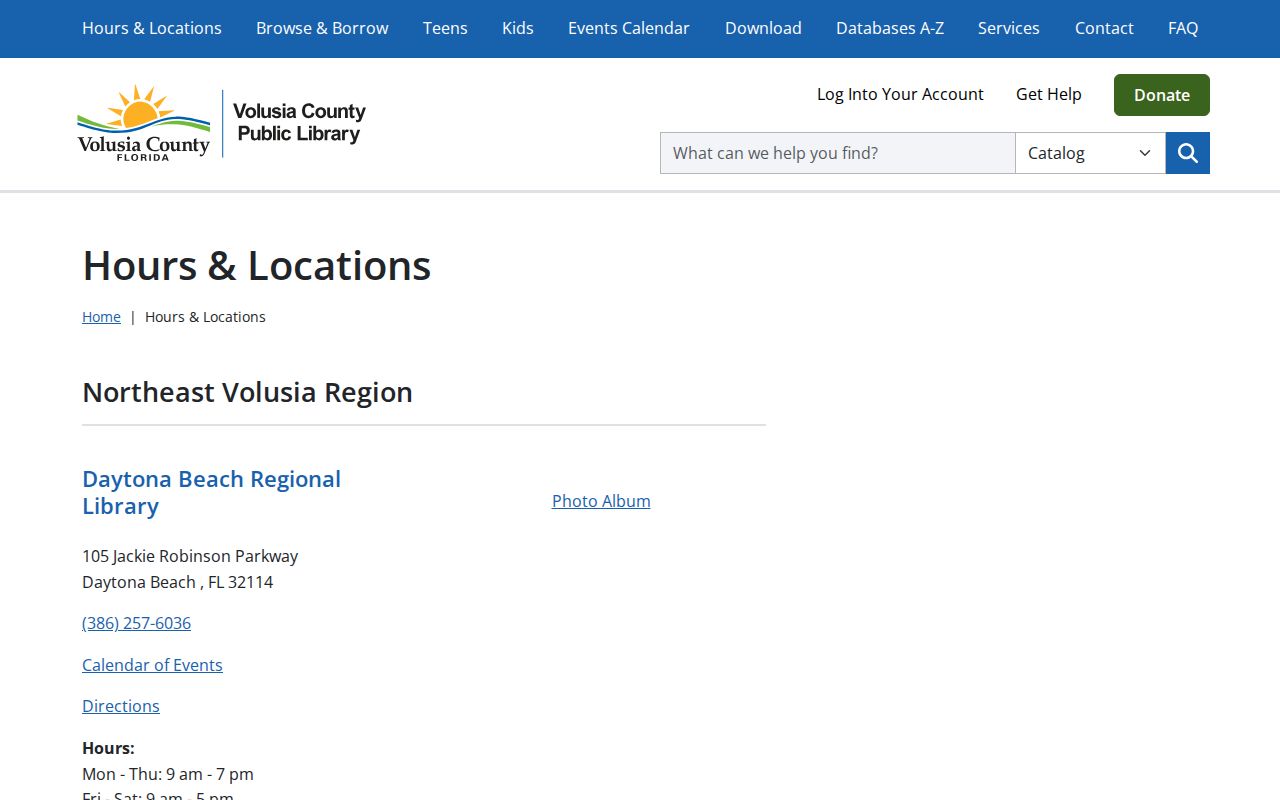Click the '105 Jackie Robinson Parkway' address line
This screenshot has width=1280, height=800.
[x=190, y=556]
